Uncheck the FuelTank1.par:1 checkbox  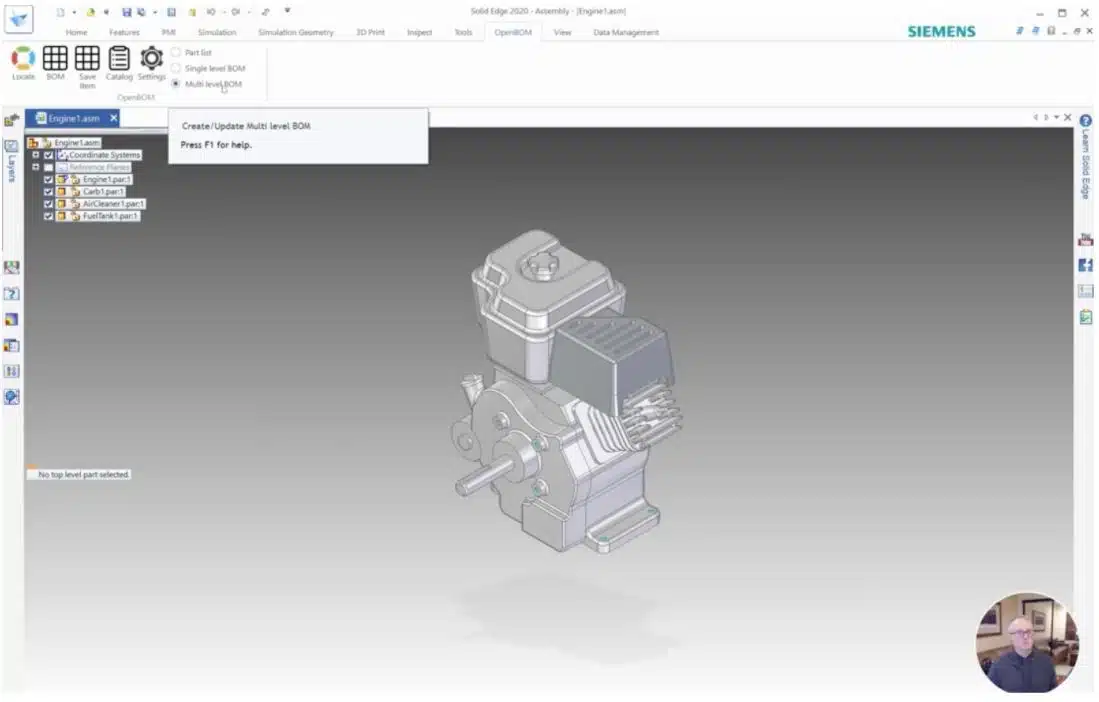pyautogui.click(x=48, y=216)
